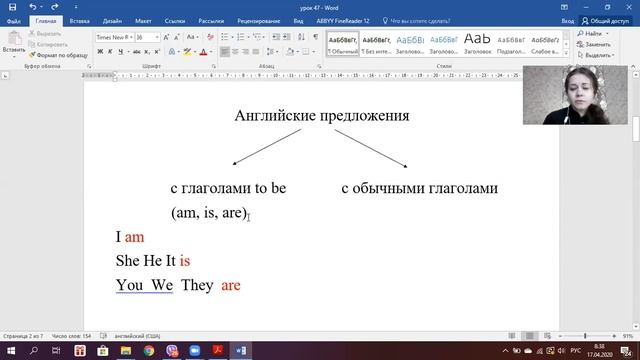Screen dimensions: 640x360
Task: Clear all formatting with the eraser icon
Action: point(210,37)
